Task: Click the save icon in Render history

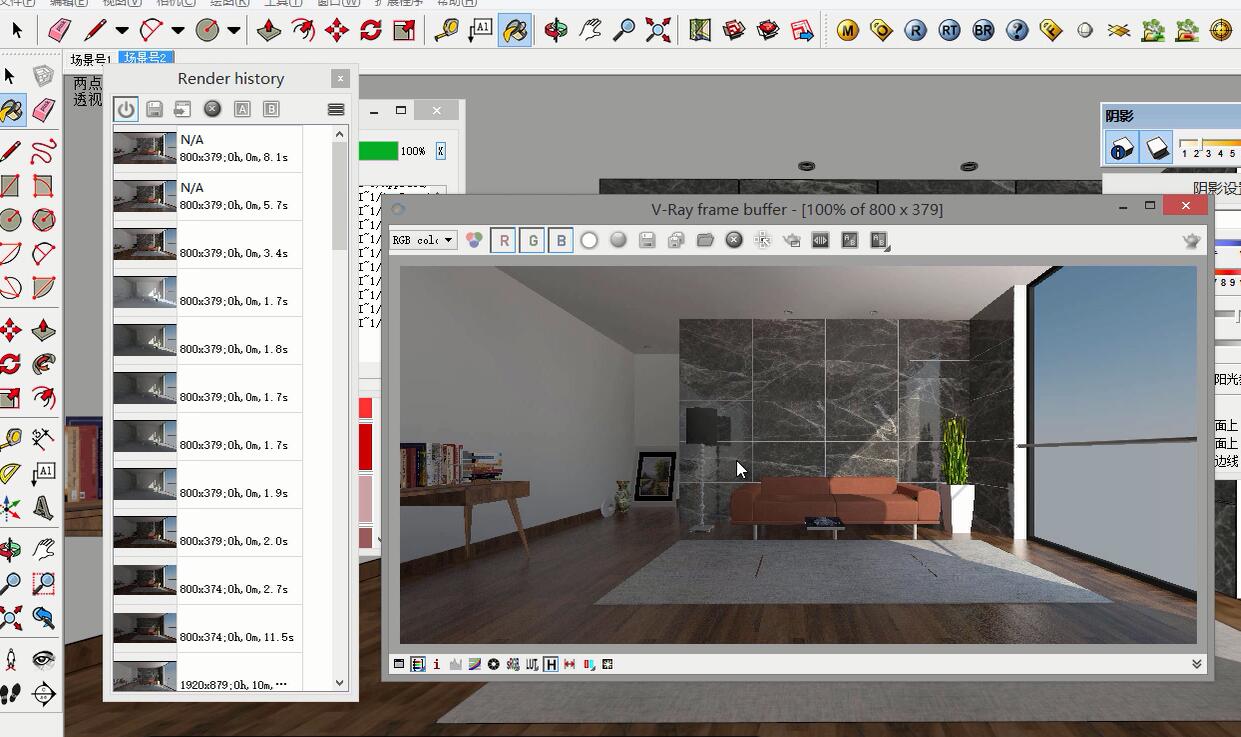Action: (154, 109)
